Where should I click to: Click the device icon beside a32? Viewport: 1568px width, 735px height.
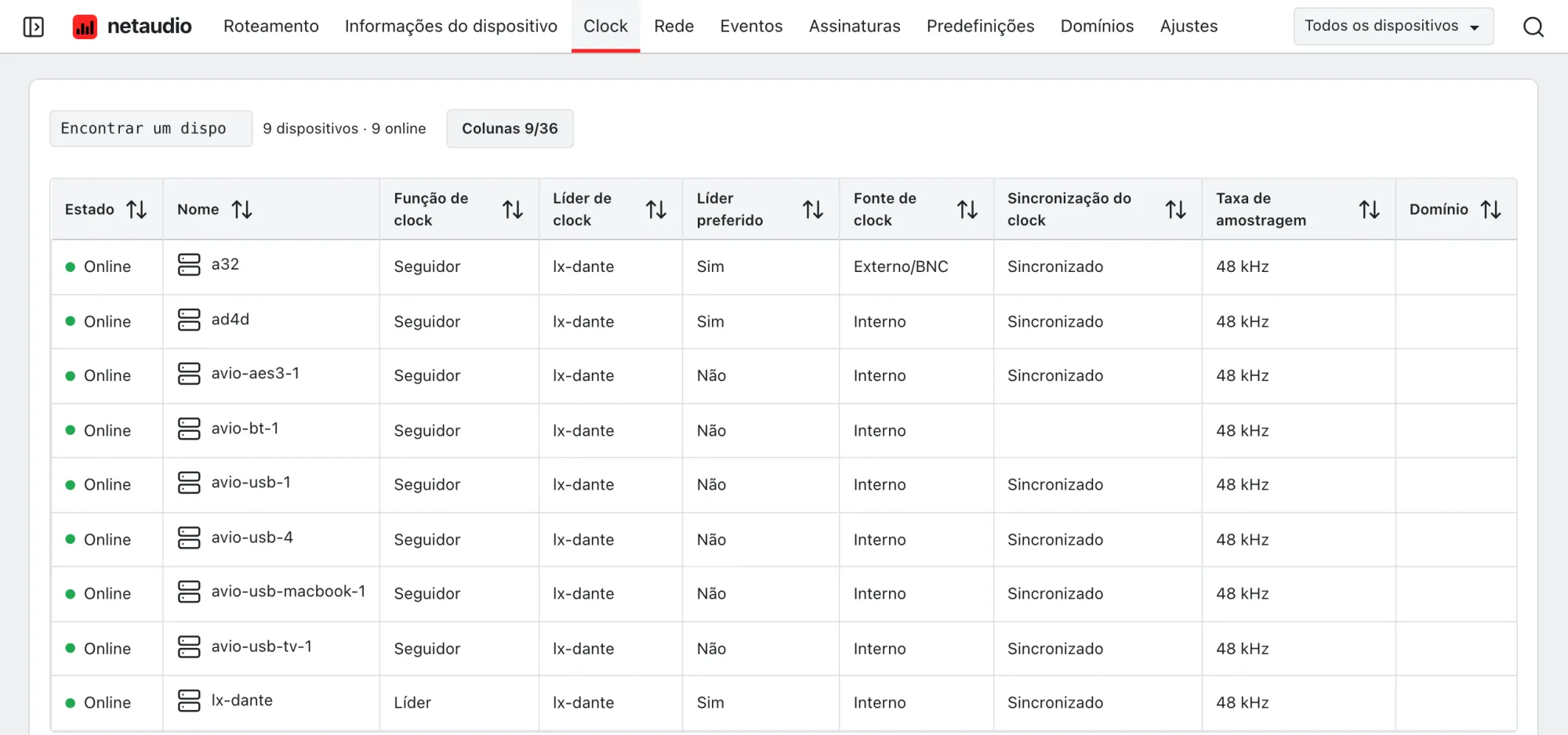click(189, 265)
